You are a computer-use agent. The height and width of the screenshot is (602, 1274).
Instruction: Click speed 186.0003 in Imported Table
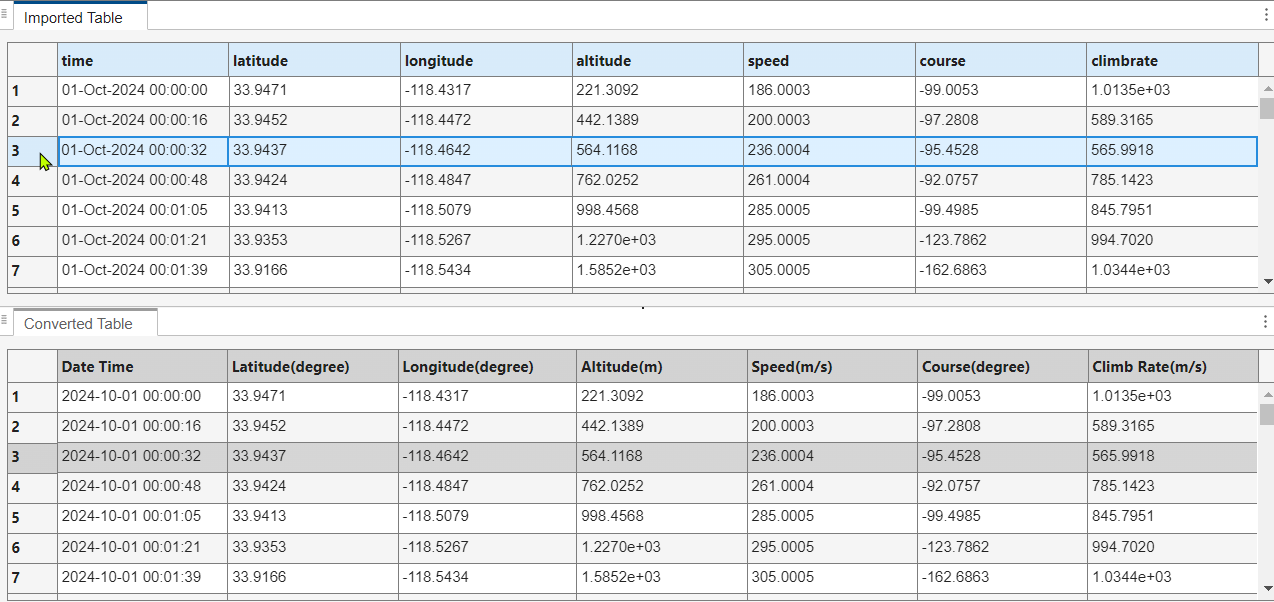point(829,91)
